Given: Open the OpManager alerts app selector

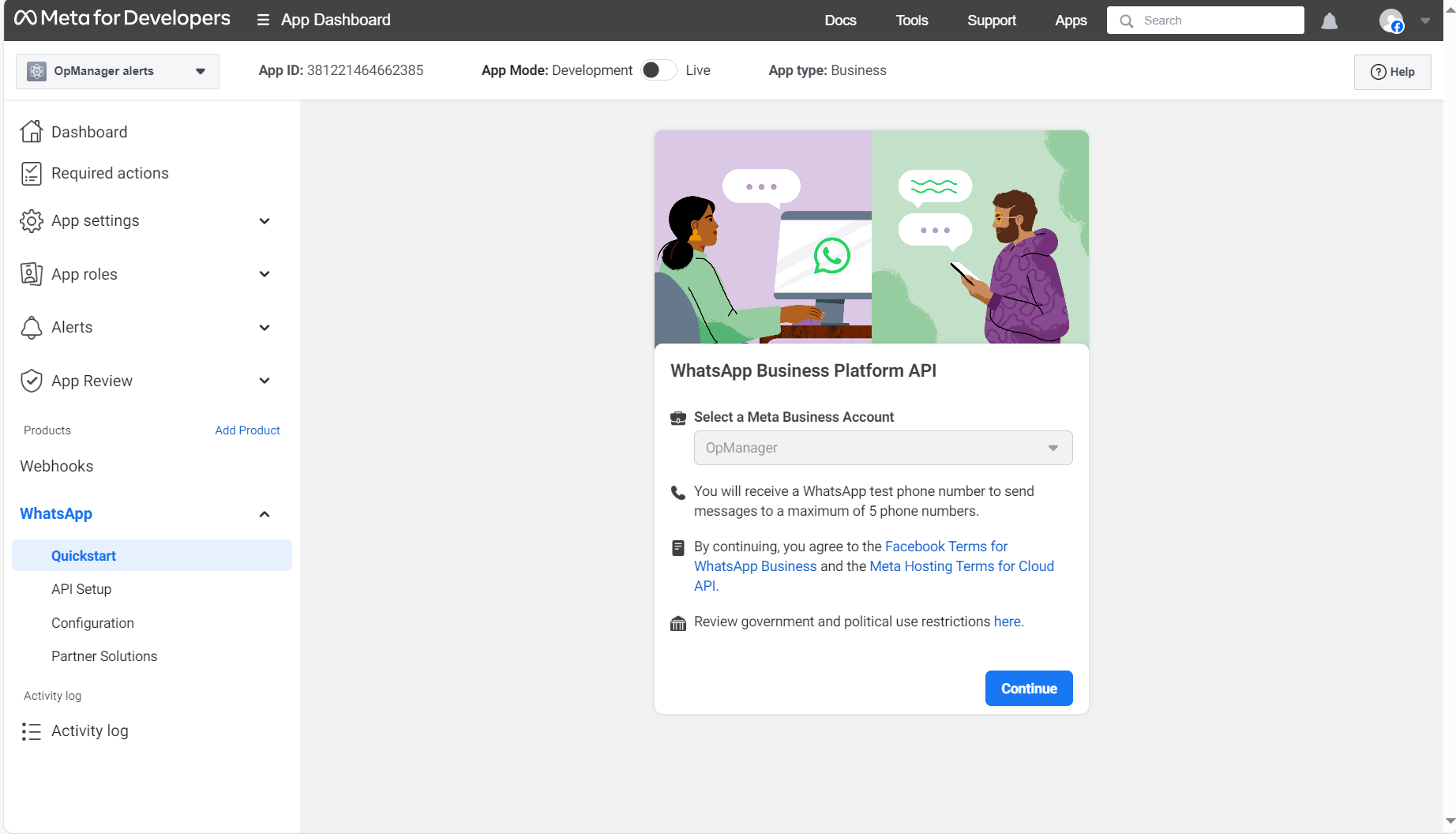Looking at the screenshot, I should coord(118,71).
